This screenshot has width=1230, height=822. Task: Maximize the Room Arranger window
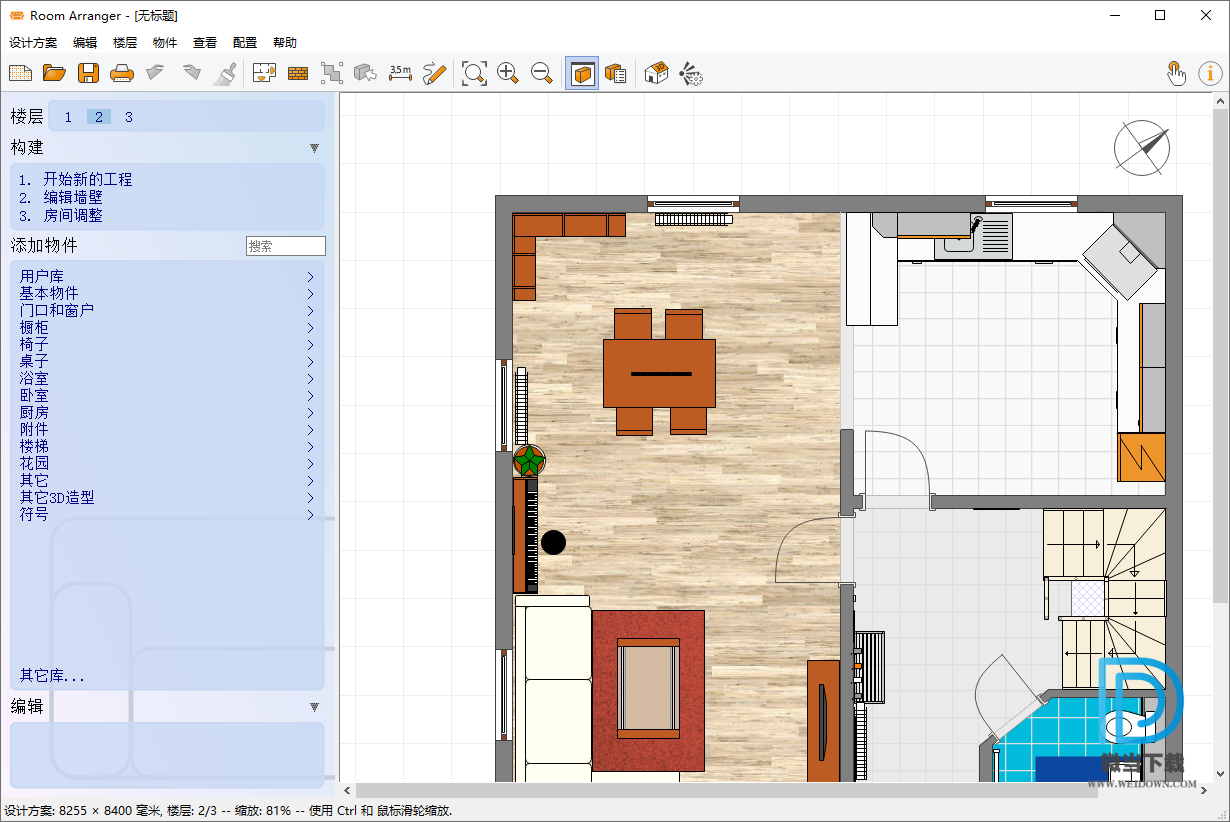1160,15
